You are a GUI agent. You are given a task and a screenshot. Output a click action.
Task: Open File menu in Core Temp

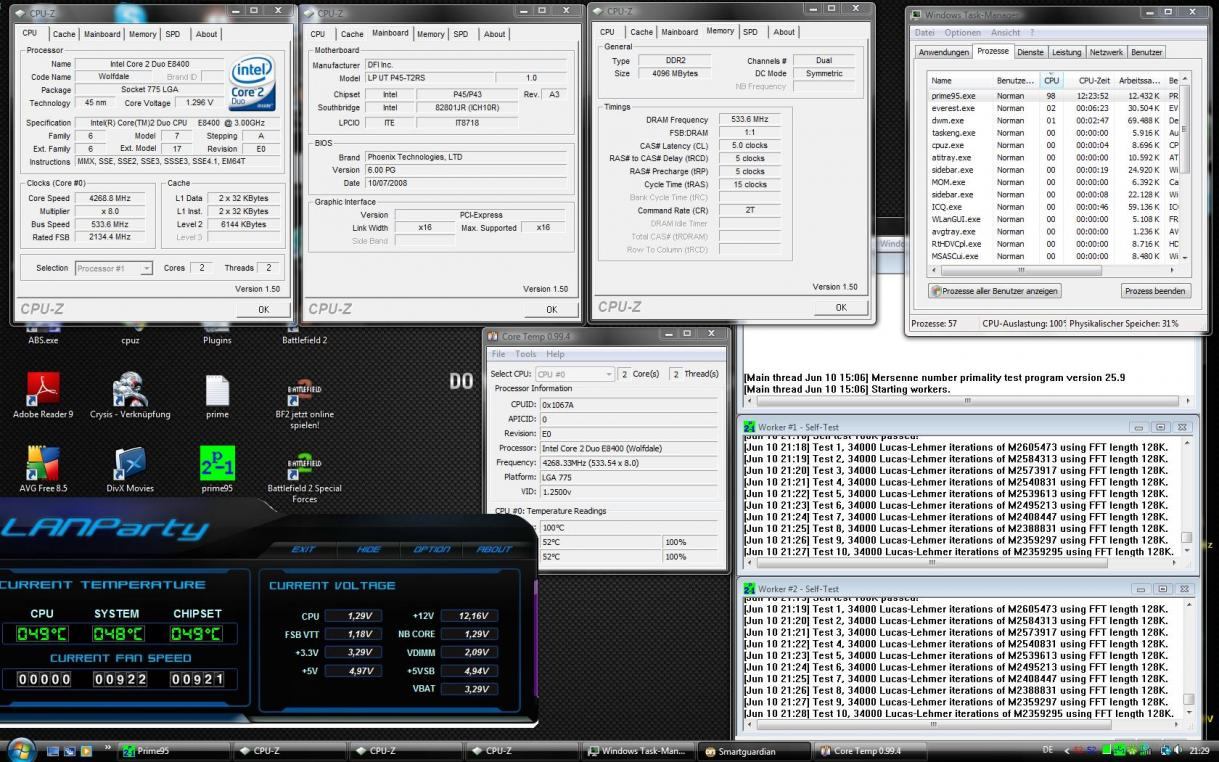coord(498,354)
